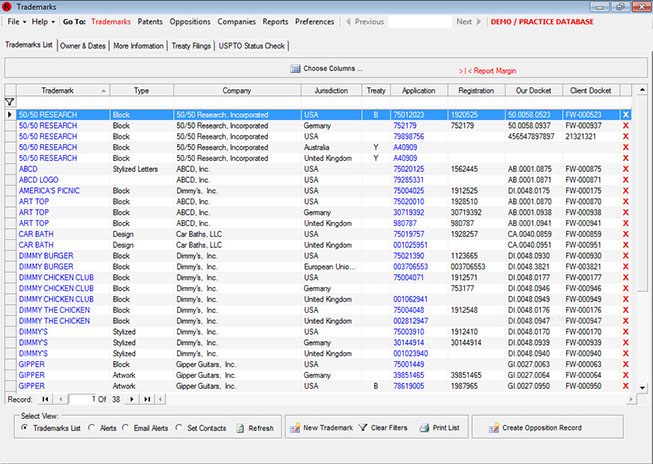Open the File dropdown menu
The height and width of the screenshot is (464, 653).
pyautogui.click(x=16, y=21)
